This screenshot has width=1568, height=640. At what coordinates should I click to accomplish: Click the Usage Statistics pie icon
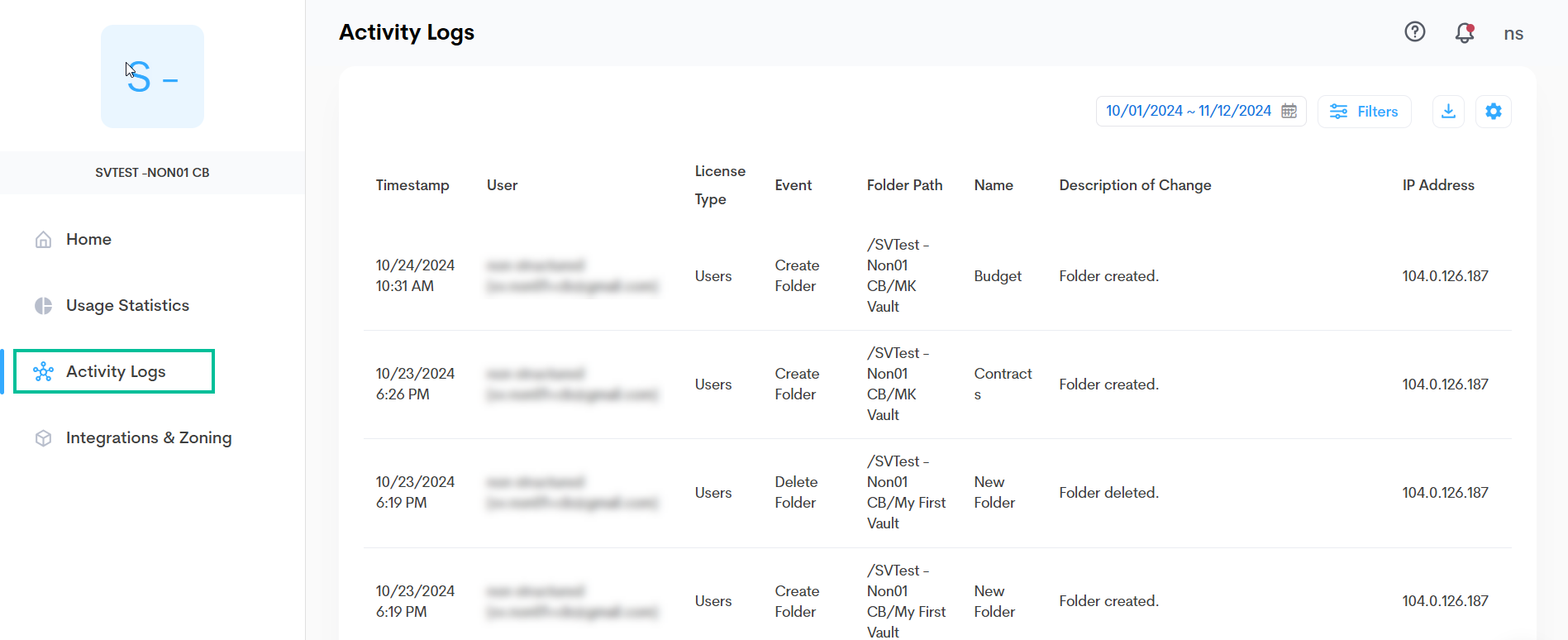[44, 306]
